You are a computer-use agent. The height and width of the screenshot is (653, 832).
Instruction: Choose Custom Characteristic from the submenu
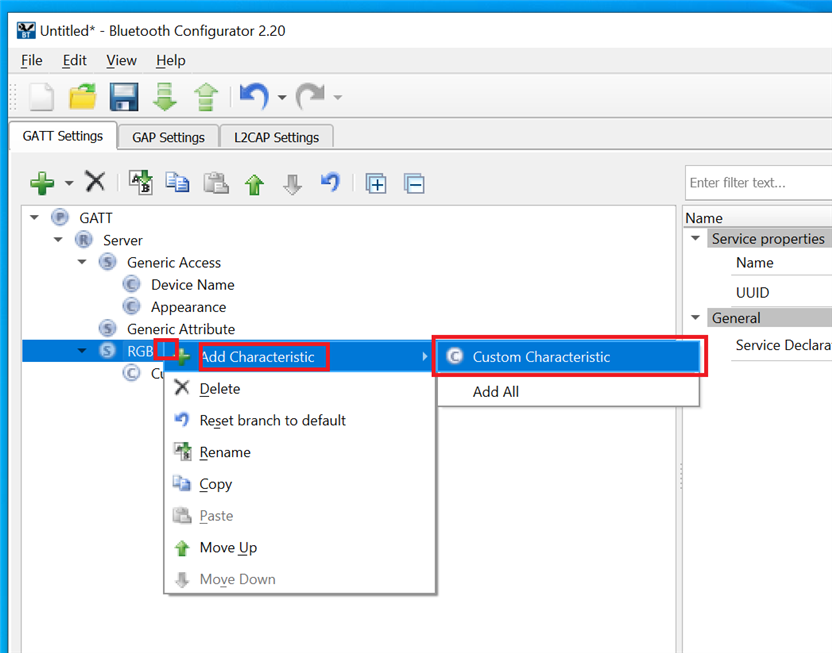tap(541, 357)
